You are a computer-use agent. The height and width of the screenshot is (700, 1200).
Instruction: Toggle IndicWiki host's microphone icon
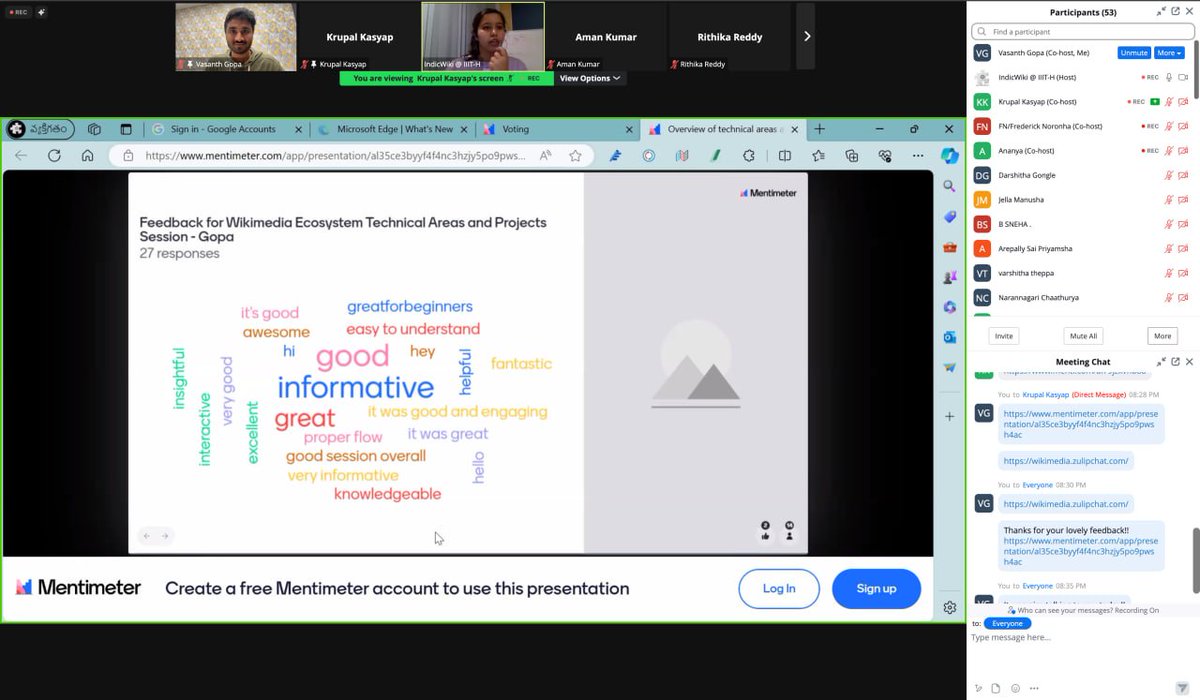pos(1168,77)
